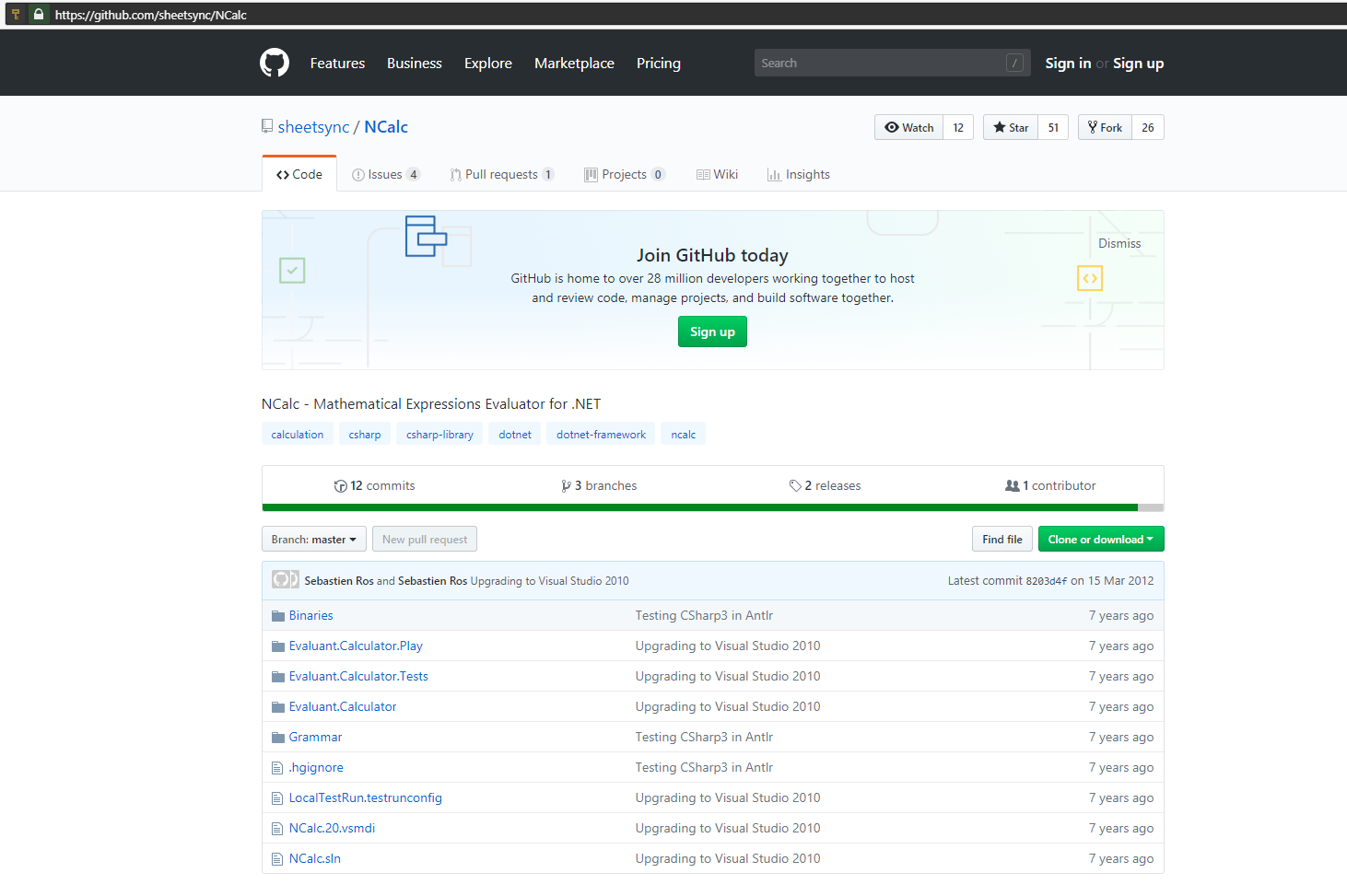Toggle Watch on this repository
1347x896 pixels.
coord(908,128)
